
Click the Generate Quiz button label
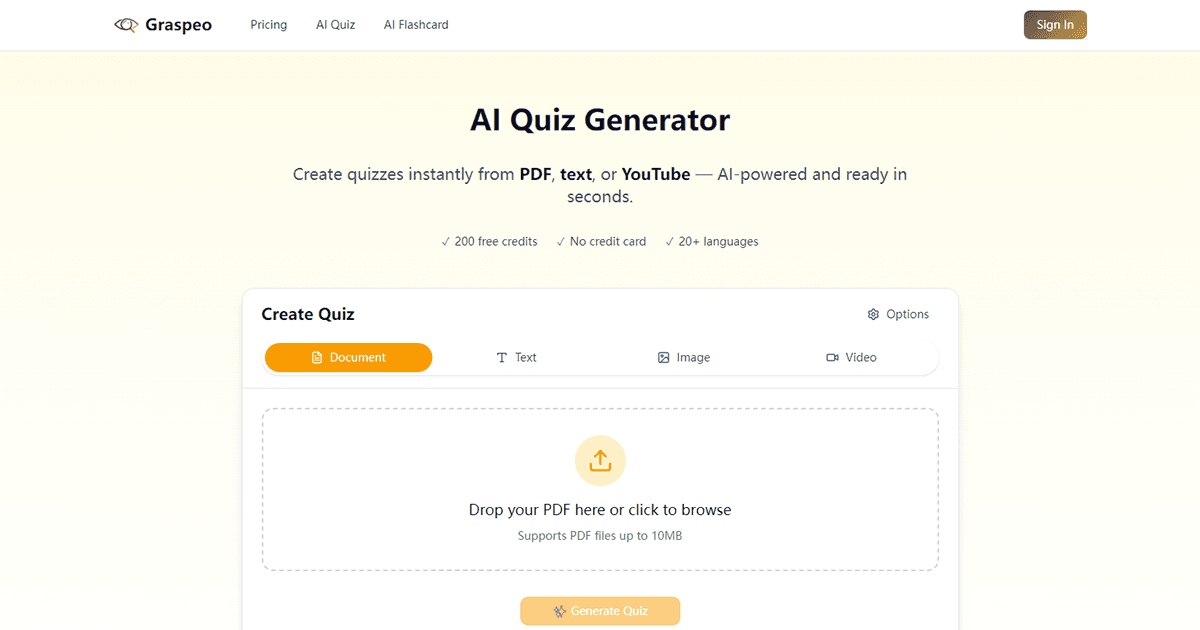(609, 611)
